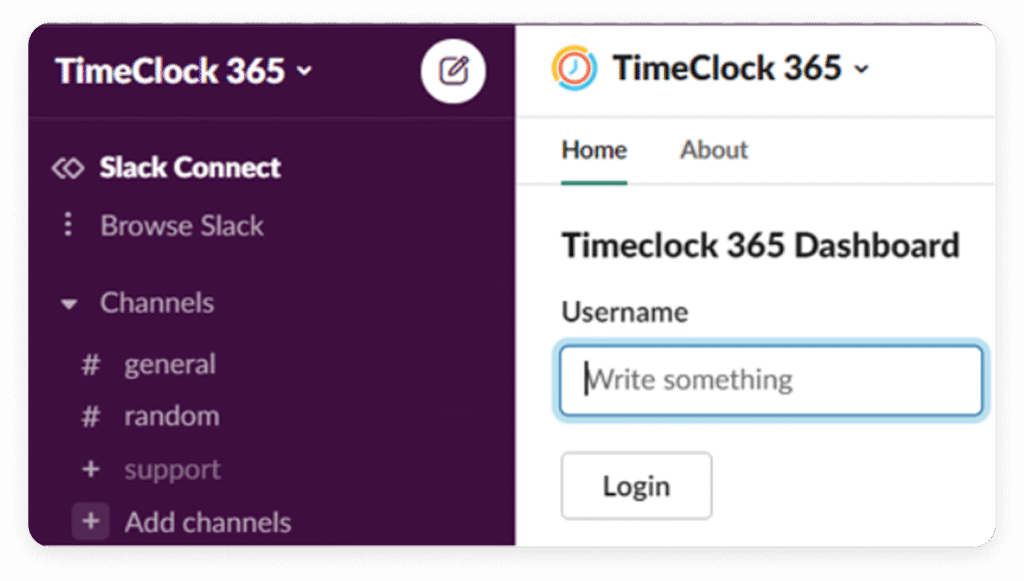Expand the chevron beside the app title
The image size is (1024, 581).
click(x=861, y=70)
